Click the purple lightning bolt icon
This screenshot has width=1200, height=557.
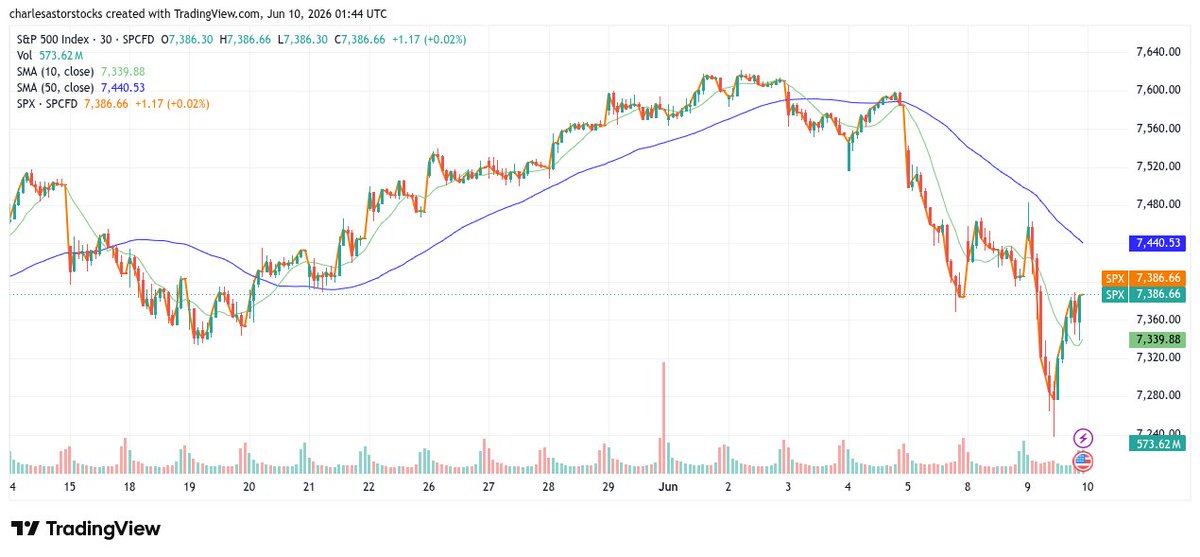pos(1082,438)
